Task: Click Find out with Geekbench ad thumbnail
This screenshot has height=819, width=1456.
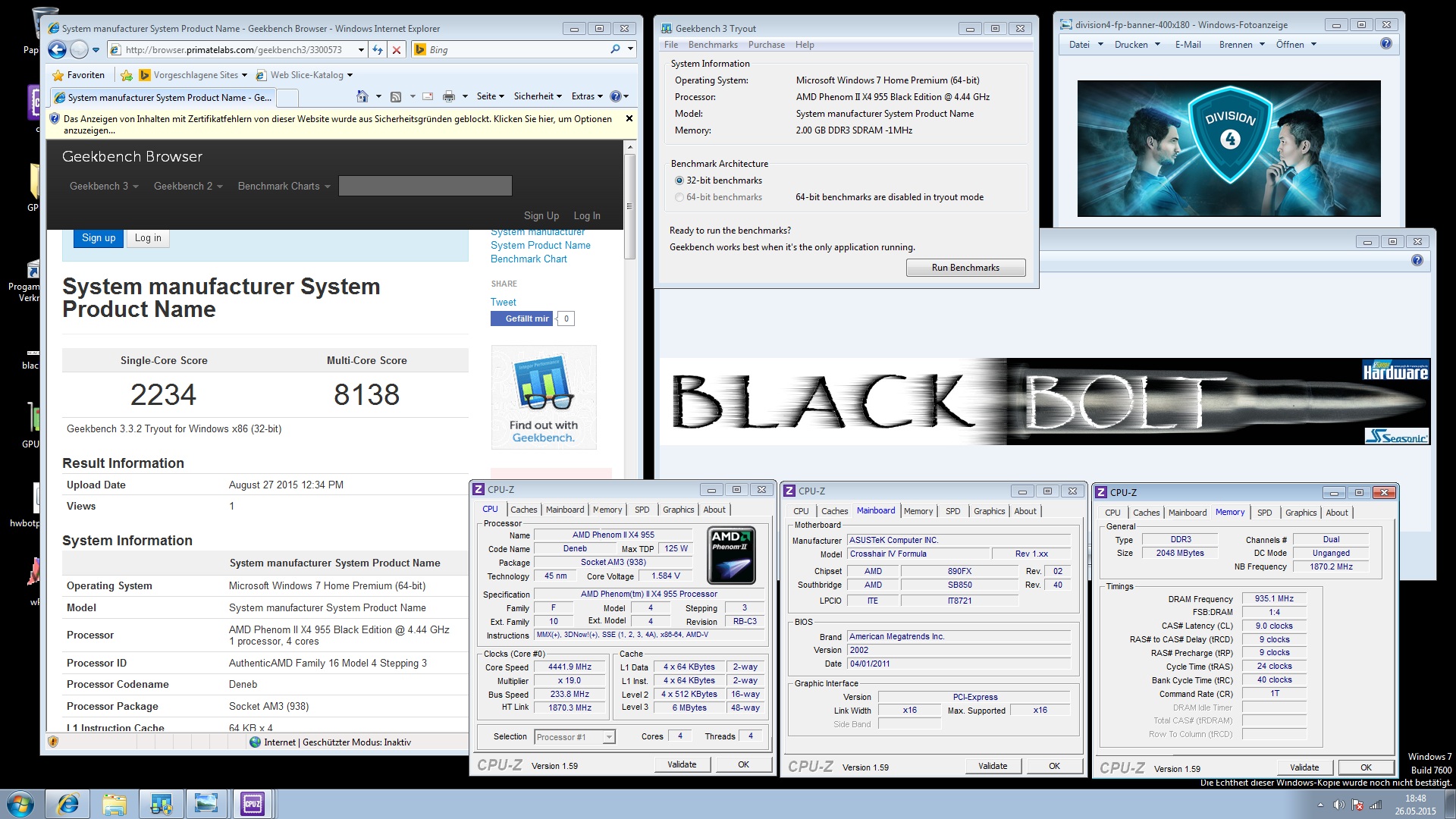Action: [x=544, y=397]
